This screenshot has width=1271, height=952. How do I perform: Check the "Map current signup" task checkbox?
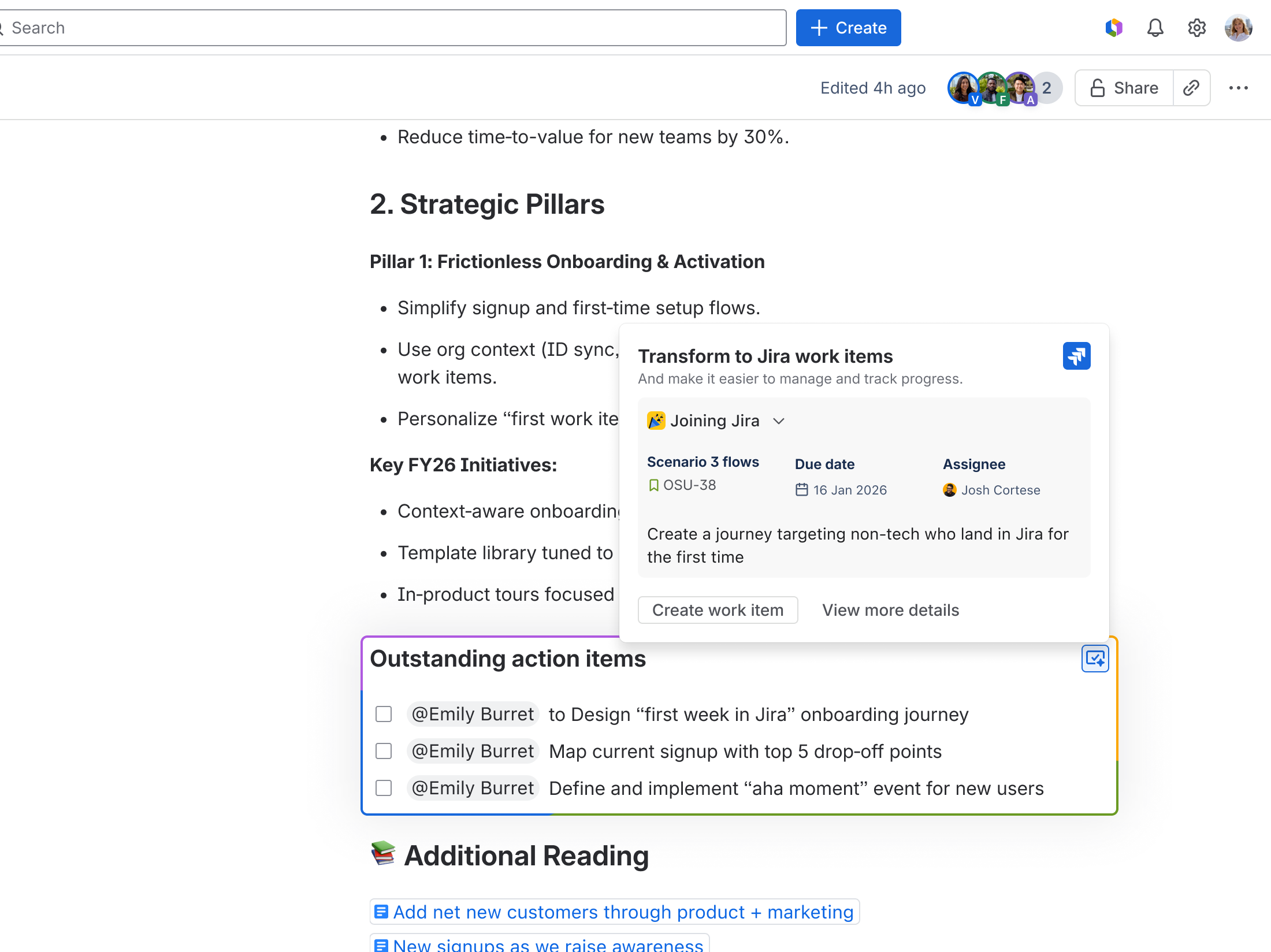point(384,751)
